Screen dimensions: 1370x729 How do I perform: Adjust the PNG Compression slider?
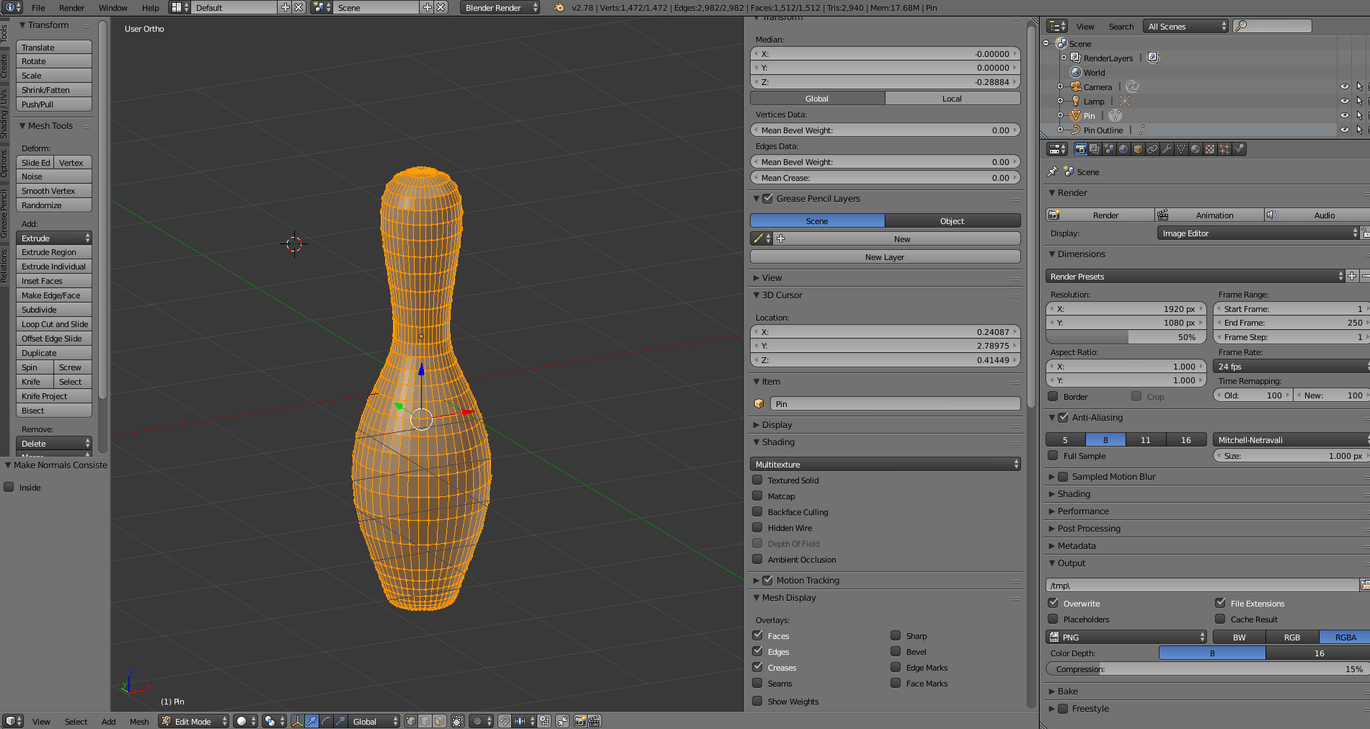pos(1205,669)
